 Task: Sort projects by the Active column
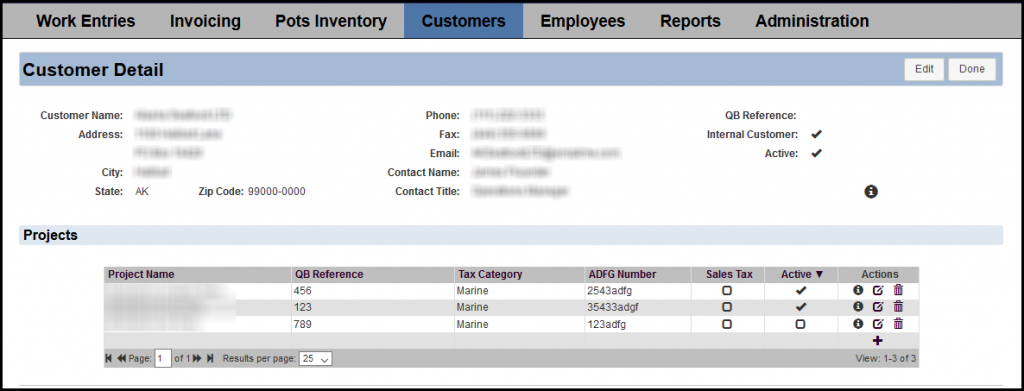802,274
